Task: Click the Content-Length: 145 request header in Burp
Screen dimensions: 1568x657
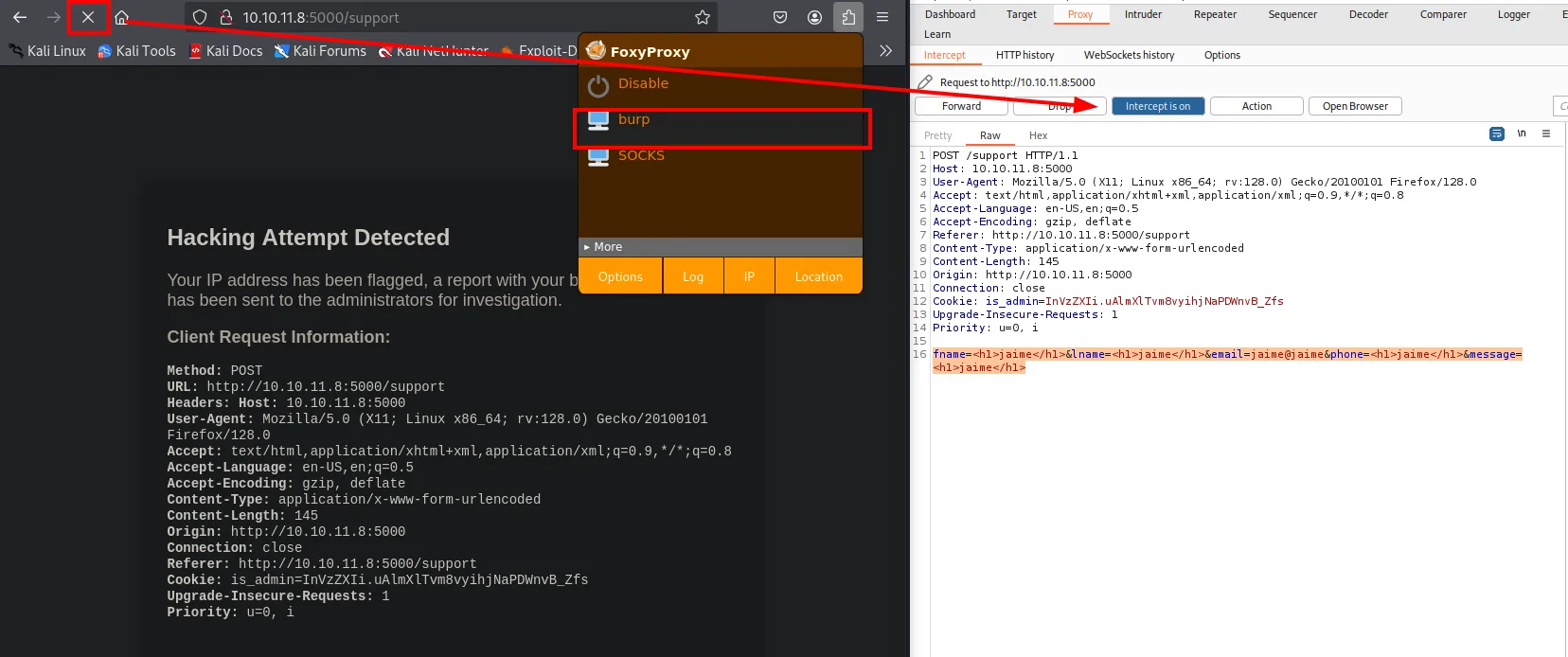Action: point(995,261)
